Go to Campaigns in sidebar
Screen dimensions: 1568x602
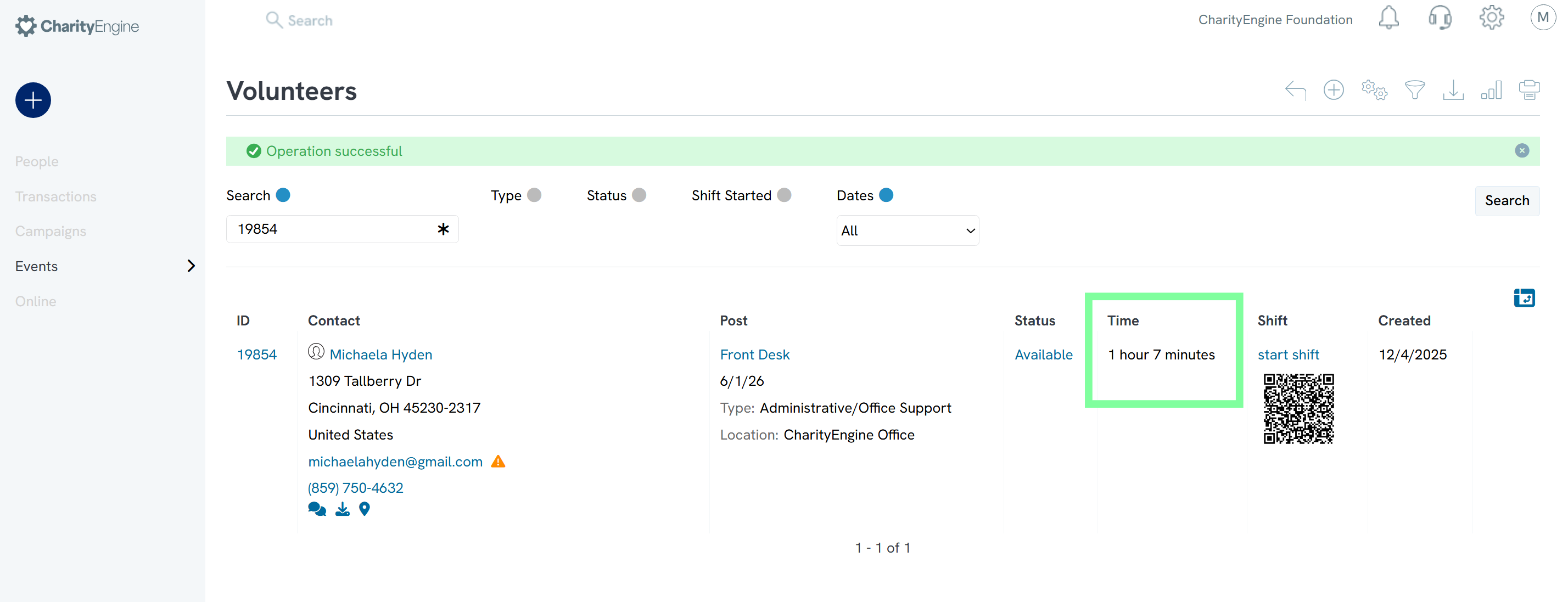(51, 231)
